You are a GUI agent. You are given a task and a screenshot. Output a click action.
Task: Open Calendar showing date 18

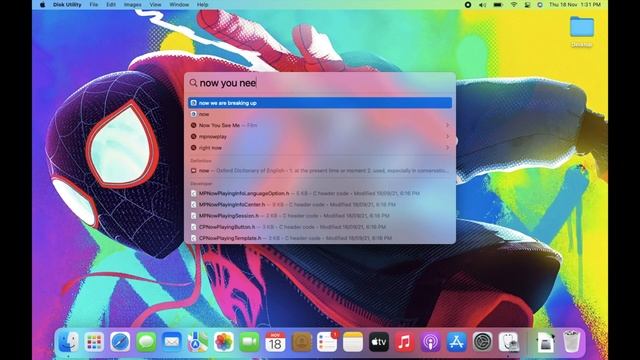coord(275,342)
